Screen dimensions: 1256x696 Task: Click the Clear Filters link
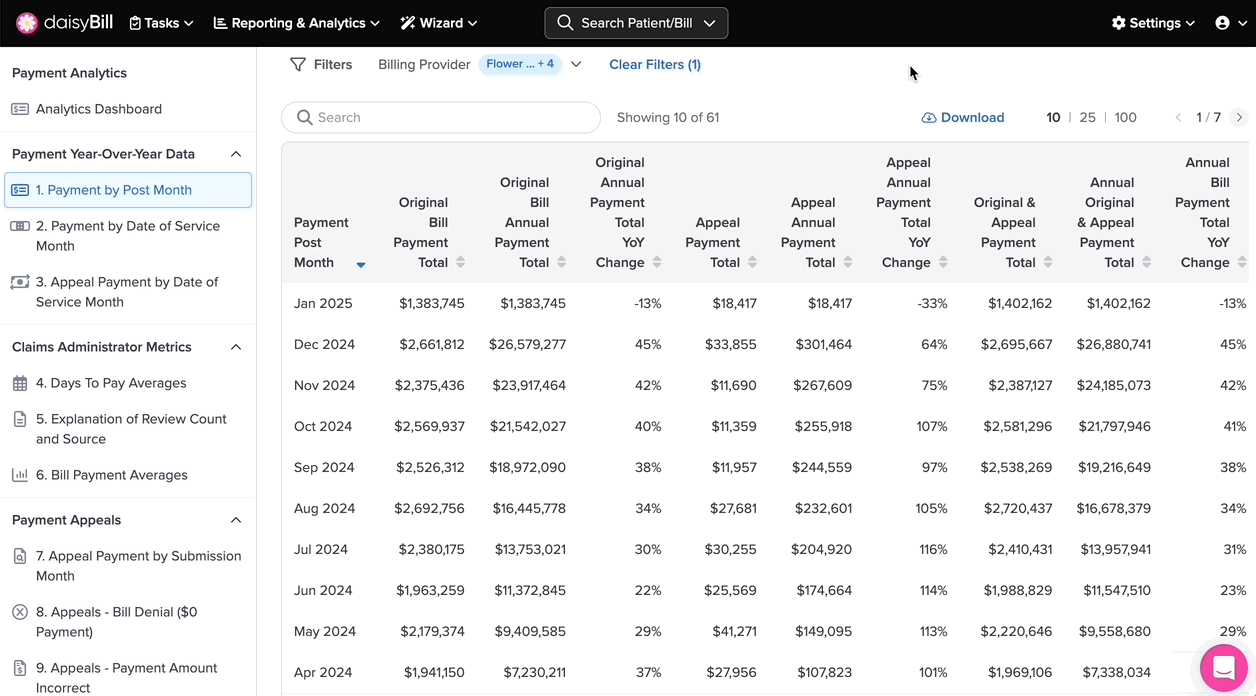[x=655, y=64]
